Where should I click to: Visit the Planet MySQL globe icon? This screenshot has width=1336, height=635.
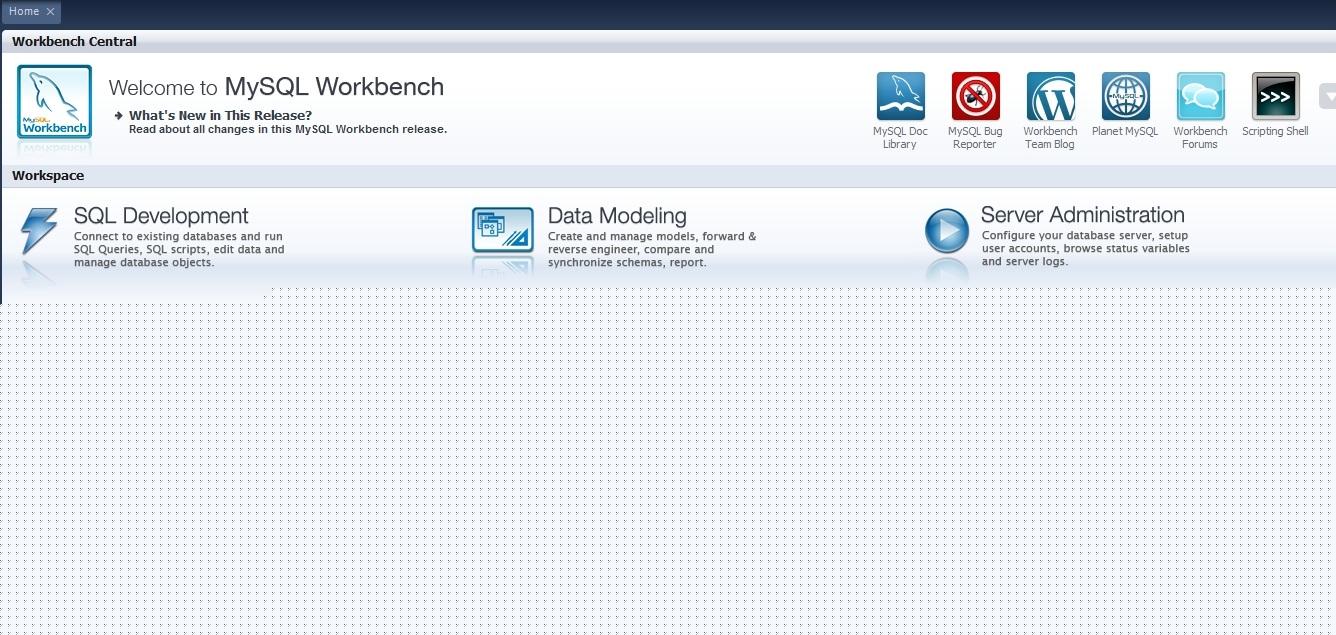click(x=1125, y=96)
